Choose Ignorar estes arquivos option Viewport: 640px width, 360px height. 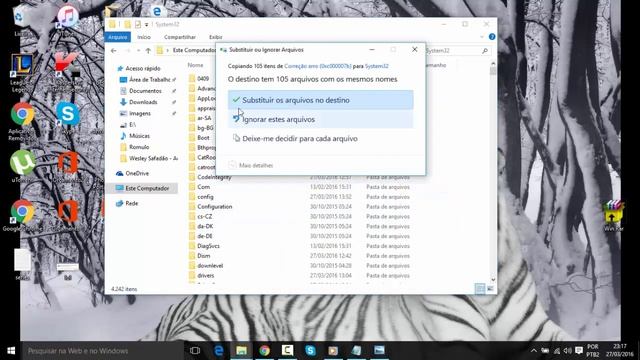click(x=320, y=119)
